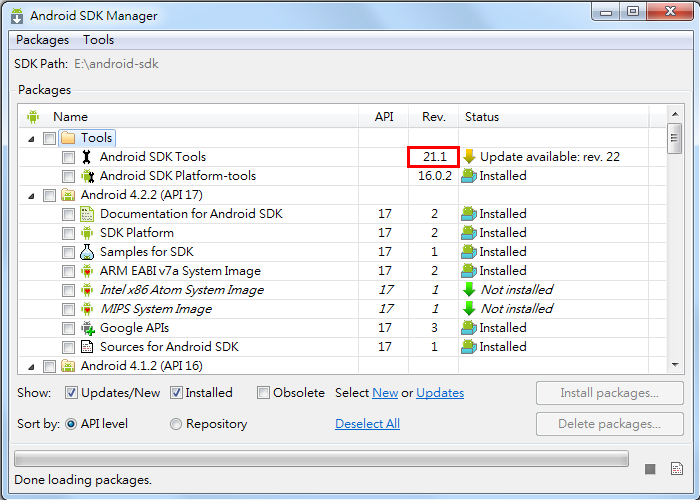Click the installed status icon for Google APIs
The width and height of the screenshot is (700, 500).
[x=468, y=328]
